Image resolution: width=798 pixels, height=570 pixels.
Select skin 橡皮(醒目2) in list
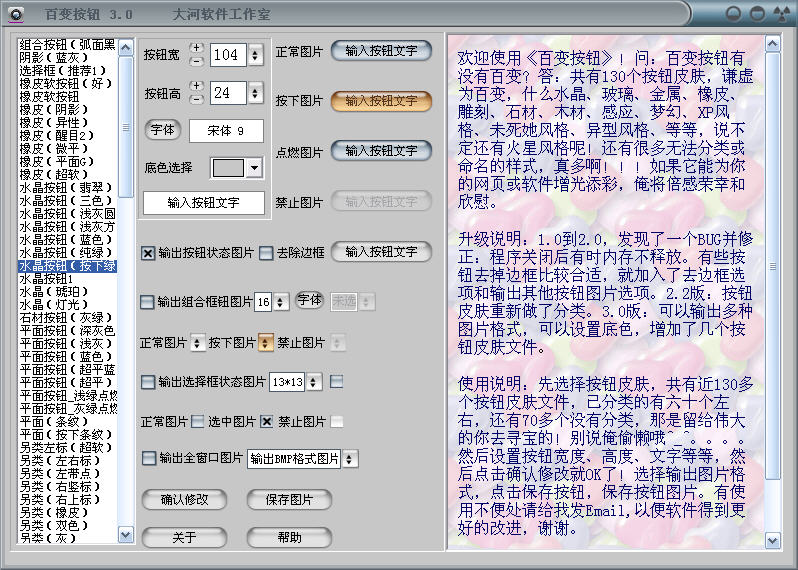point(68,135)
